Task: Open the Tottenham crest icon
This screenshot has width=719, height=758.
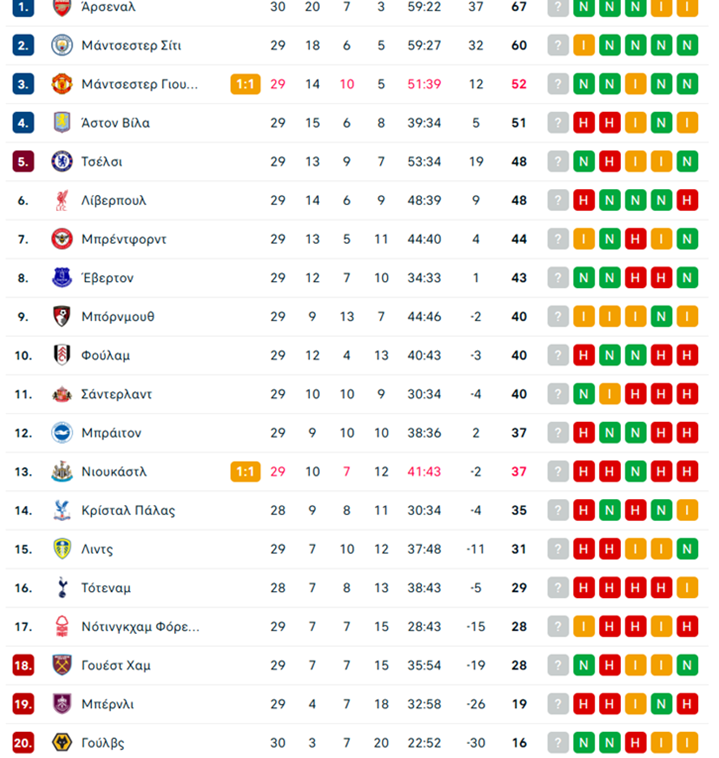Action: (x=63, y=588)
